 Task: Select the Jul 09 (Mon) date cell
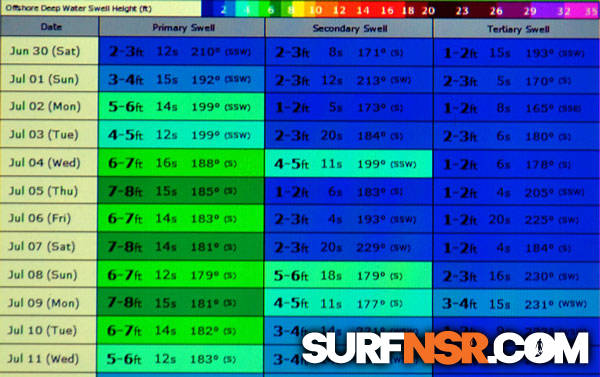tap(49, 303)
